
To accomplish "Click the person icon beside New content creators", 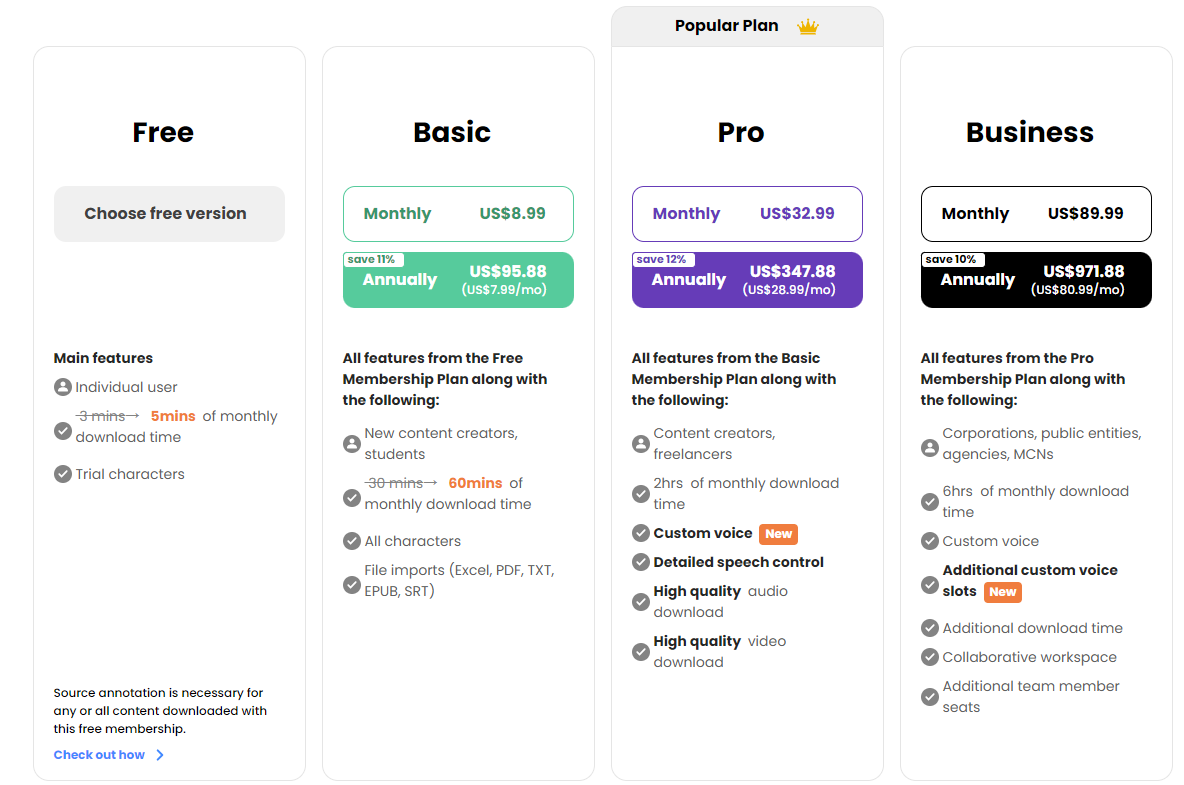I will (x=352, y=443).
